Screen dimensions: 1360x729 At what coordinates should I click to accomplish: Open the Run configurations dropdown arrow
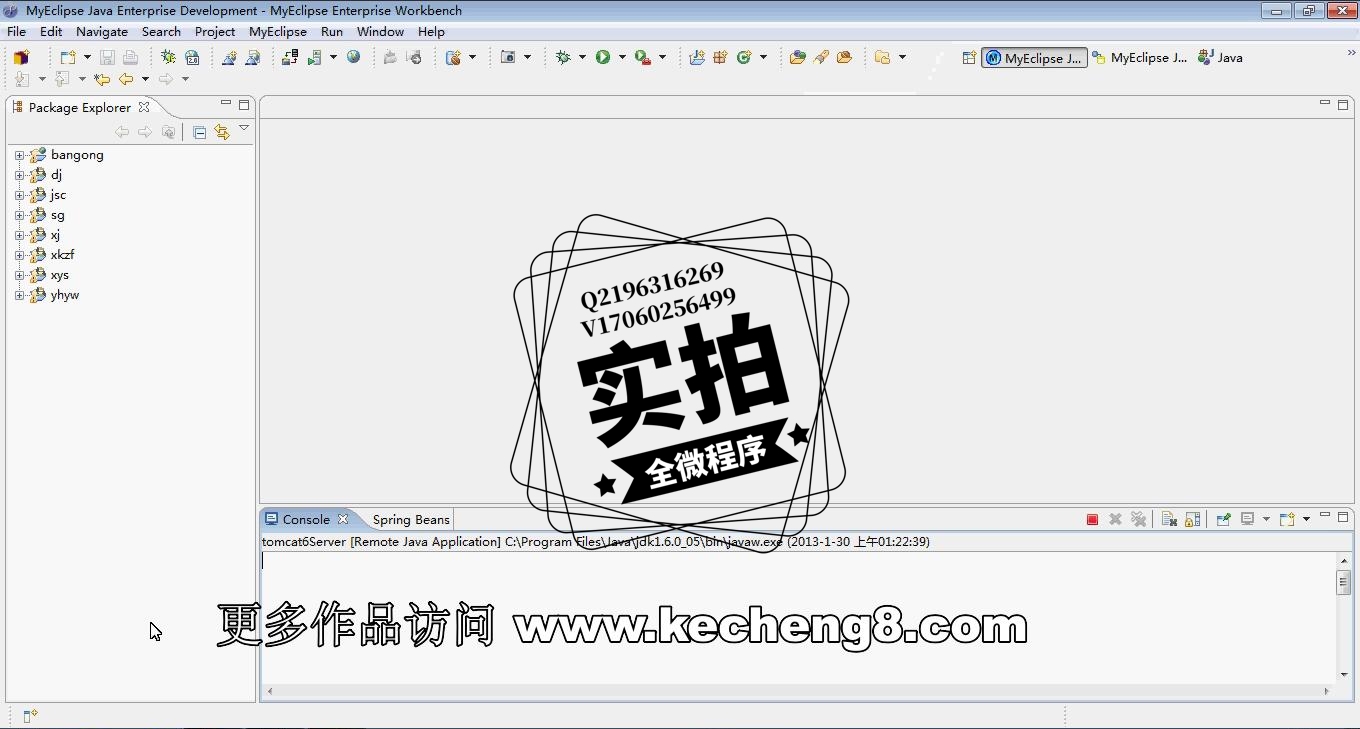tap(622, 57)
